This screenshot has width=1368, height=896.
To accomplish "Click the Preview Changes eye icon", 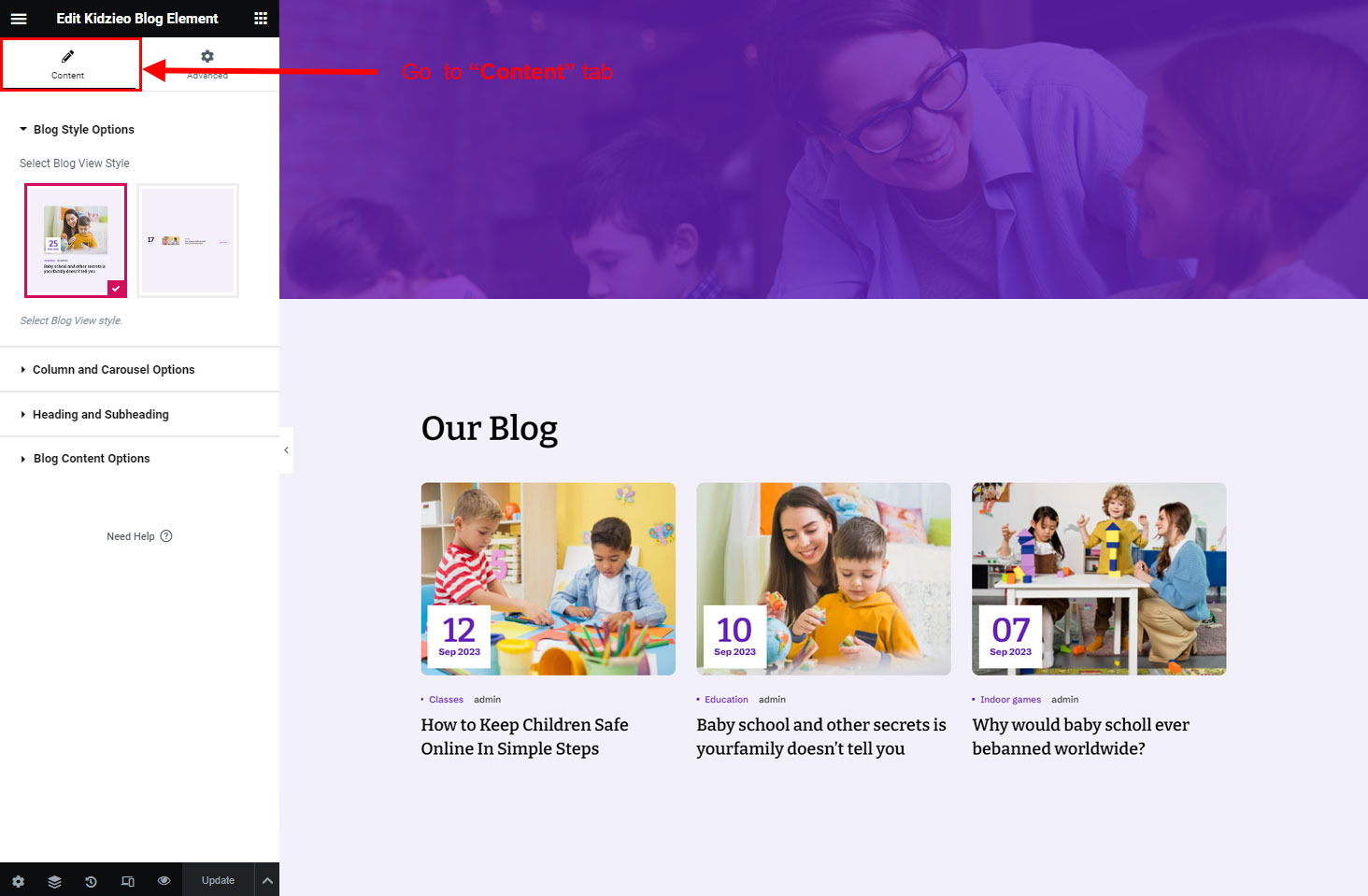I will tap(164, 881).
